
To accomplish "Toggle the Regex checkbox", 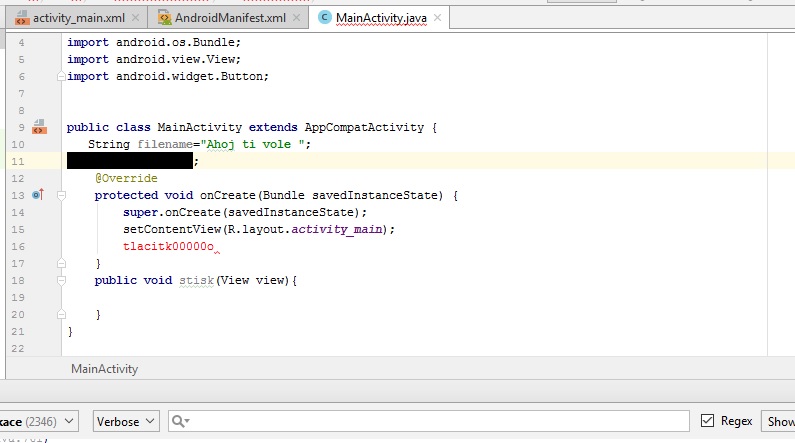I will click(x=707, y=420).
